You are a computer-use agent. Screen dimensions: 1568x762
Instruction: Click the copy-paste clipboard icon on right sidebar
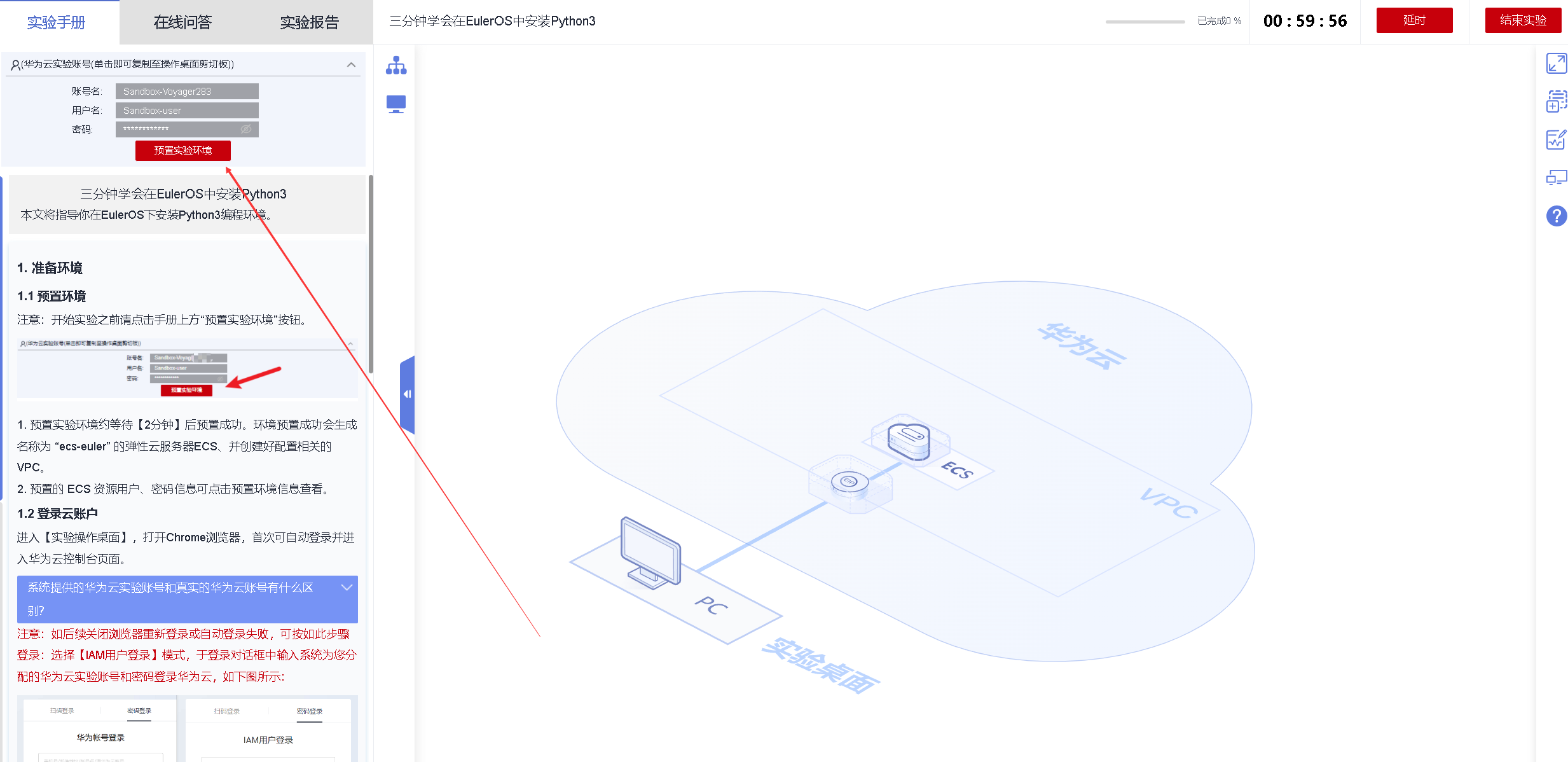click(1555, 102)
